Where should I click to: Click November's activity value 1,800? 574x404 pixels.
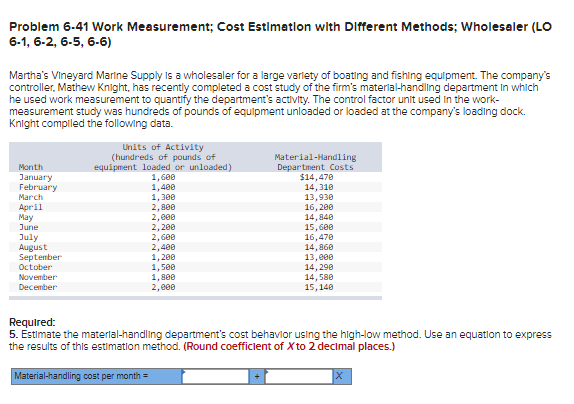[163, 277]
